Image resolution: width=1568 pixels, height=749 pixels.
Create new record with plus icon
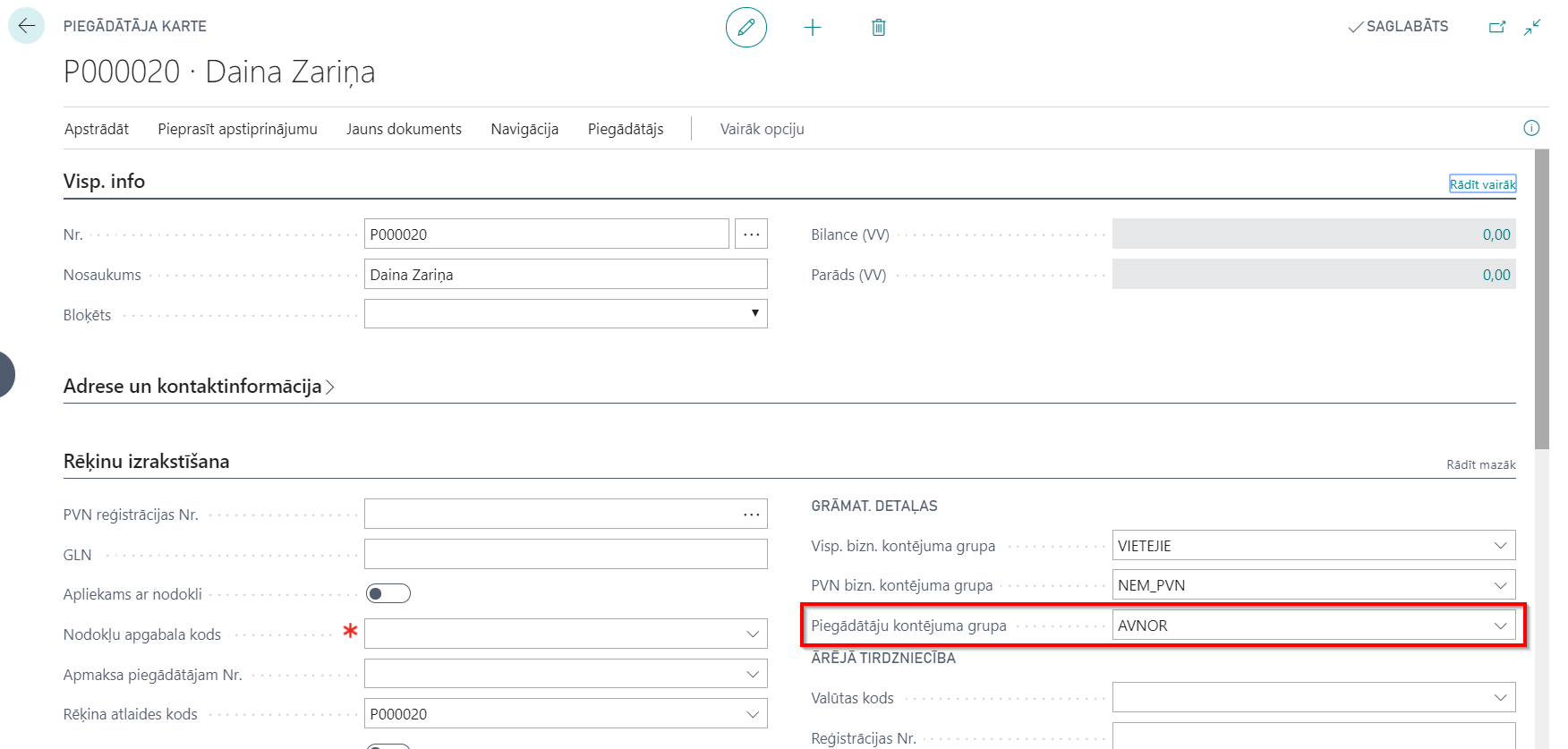[813, 28]
